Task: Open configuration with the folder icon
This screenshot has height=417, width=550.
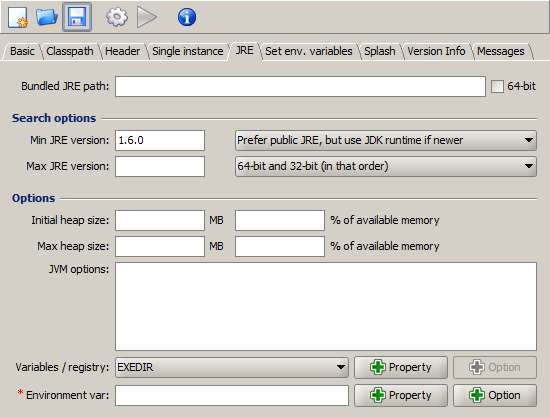Action: [47, 17]
